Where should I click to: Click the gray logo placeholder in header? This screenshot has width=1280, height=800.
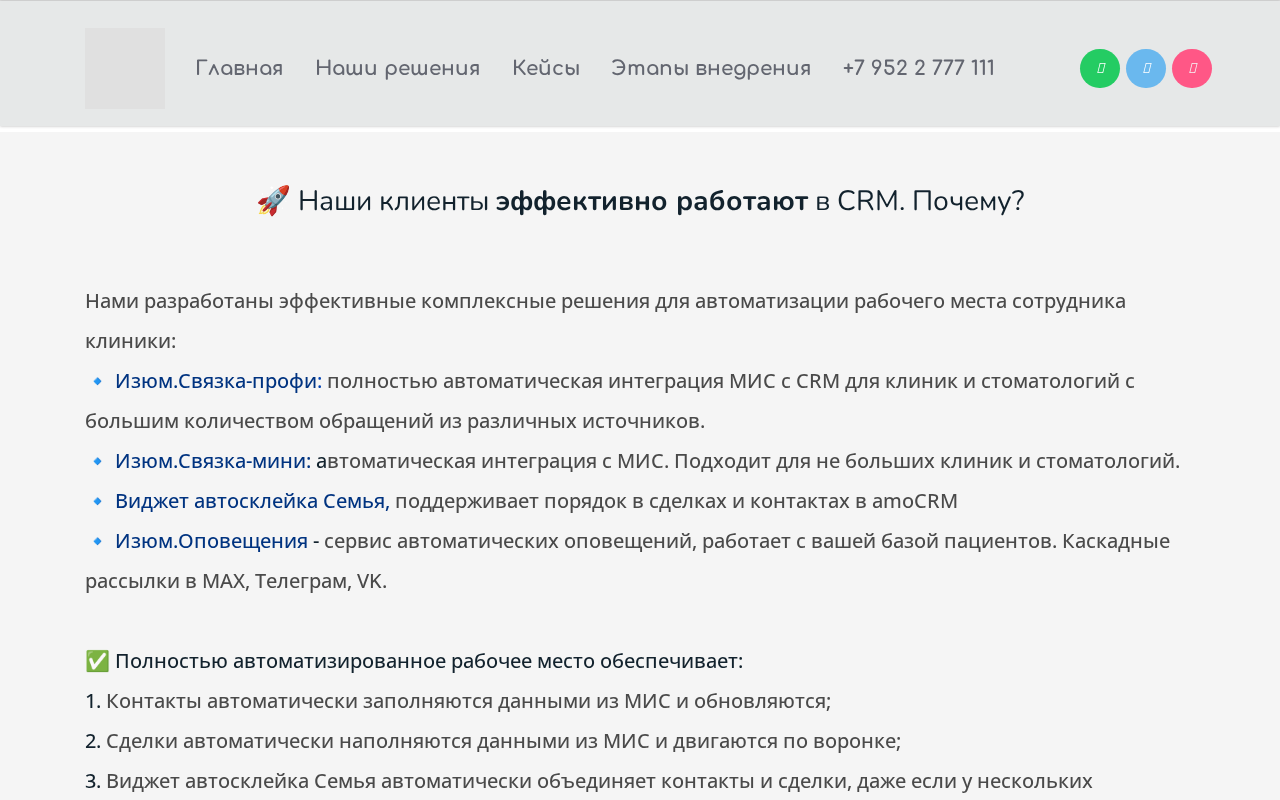tap(125, 69)
